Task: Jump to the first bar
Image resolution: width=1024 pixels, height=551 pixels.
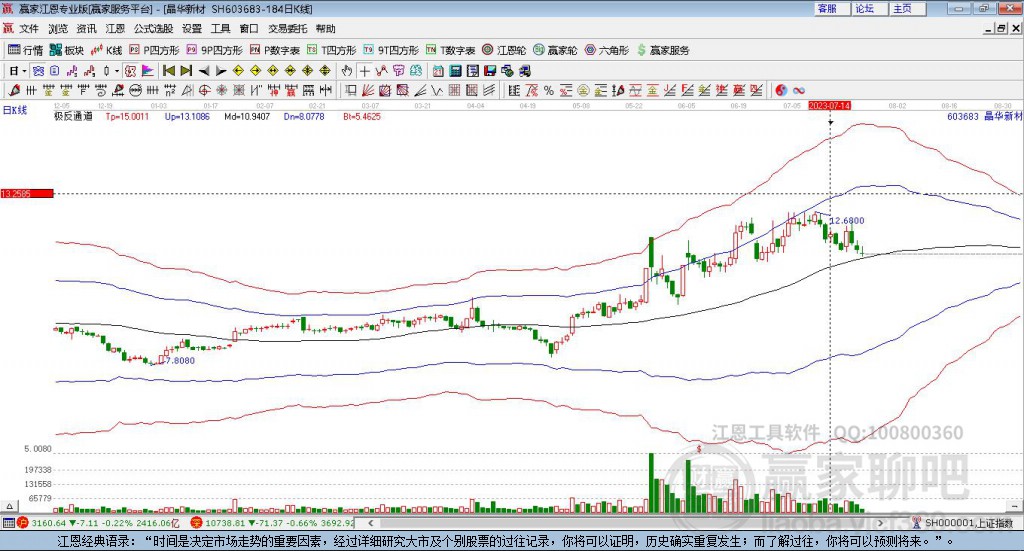Action: click(x=169, y=71)
